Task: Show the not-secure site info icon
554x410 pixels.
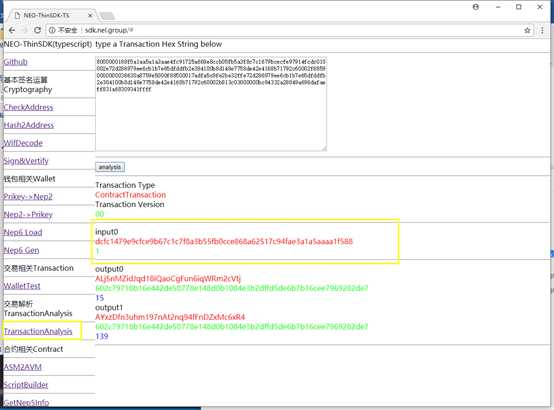Action: pos(52,30)
